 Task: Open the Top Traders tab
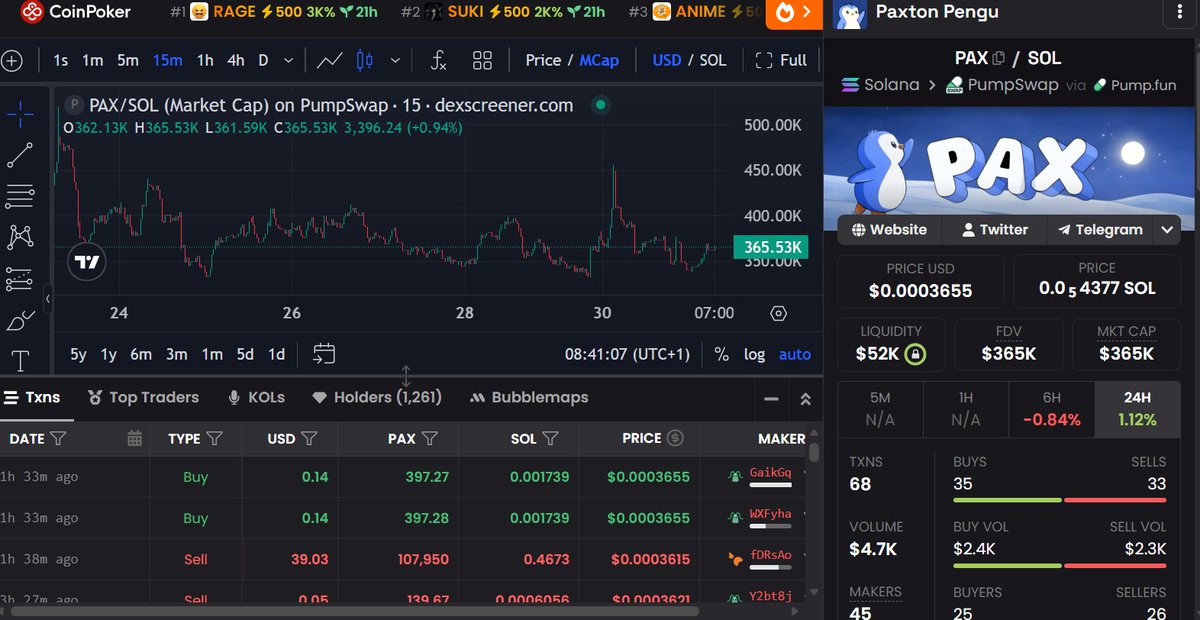143,397
